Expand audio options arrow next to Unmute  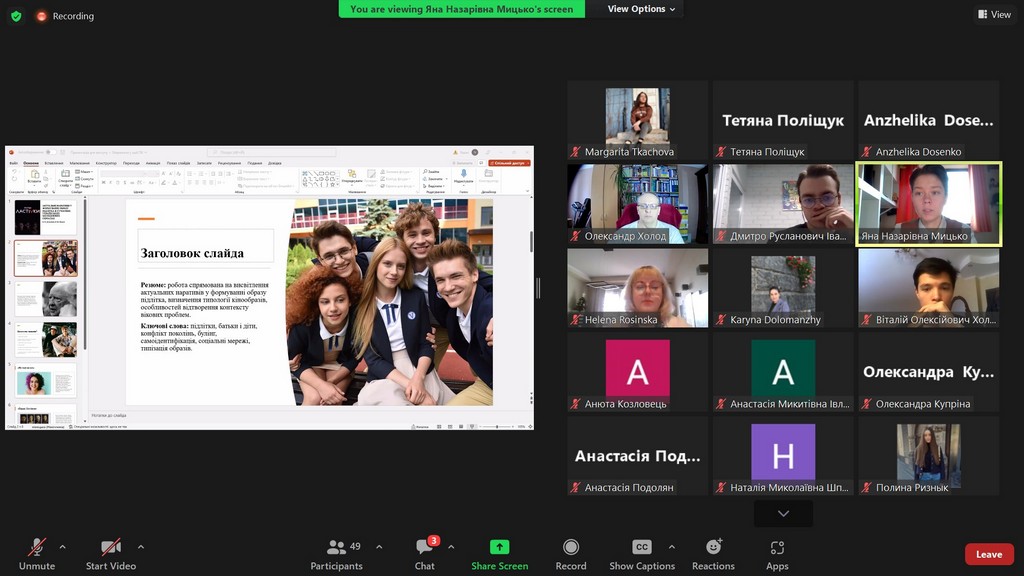[63, 547]
